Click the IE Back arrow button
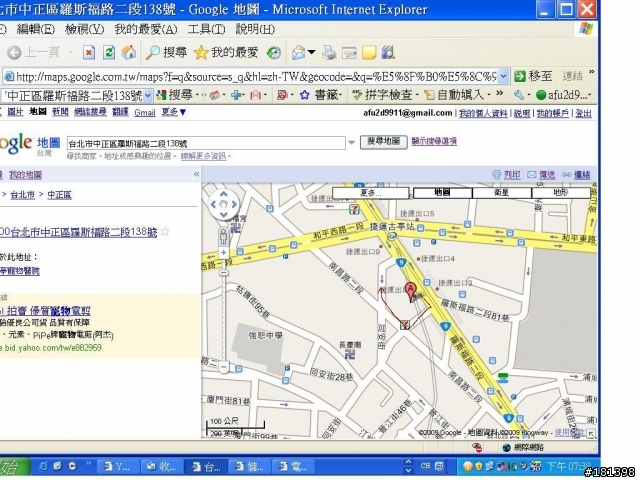This screenshot has width=640, height=480. [14, 52]
